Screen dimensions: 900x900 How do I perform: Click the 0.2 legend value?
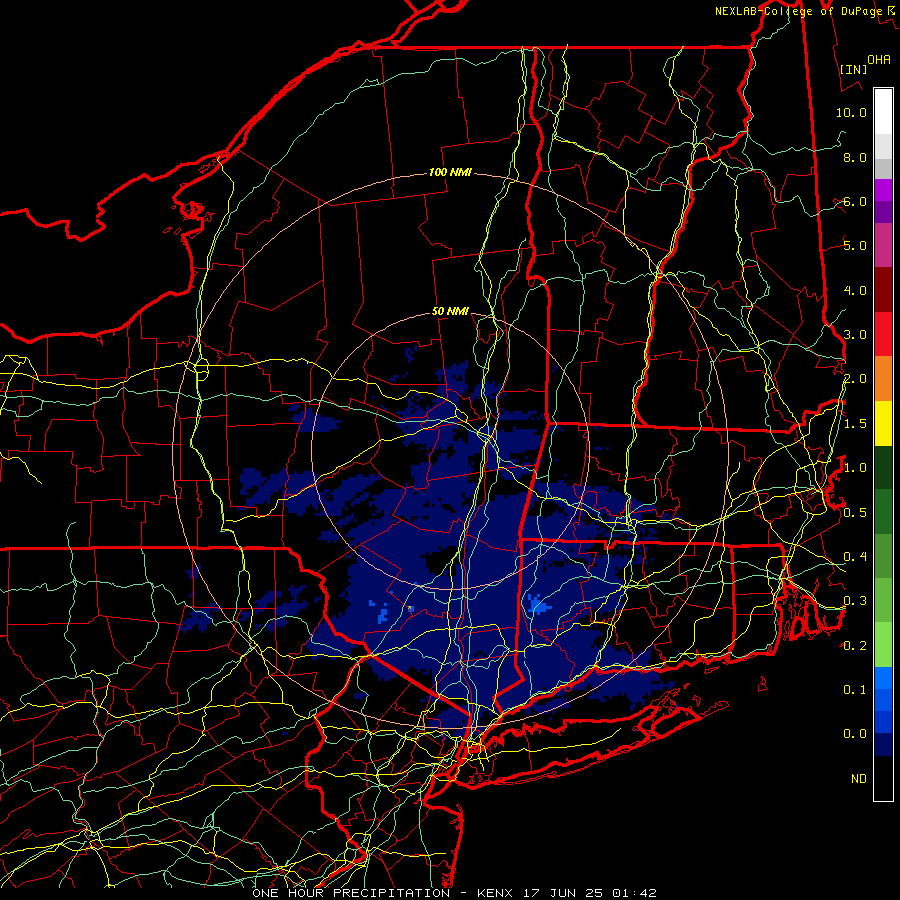click(x=855, y=646)
